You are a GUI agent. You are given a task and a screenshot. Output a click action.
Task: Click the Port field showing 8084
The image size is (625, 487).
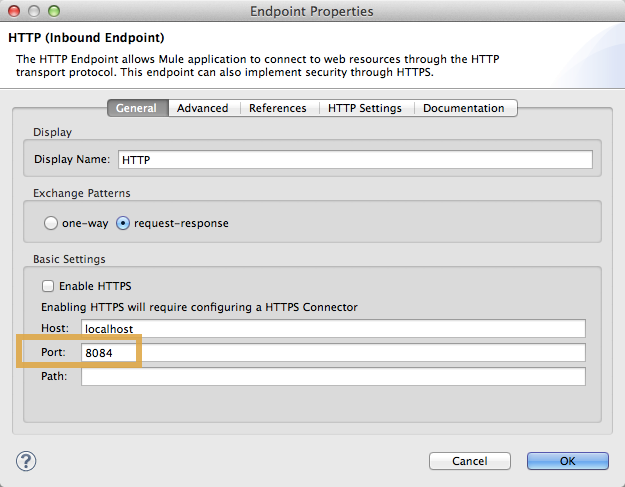tap(332, 352)
